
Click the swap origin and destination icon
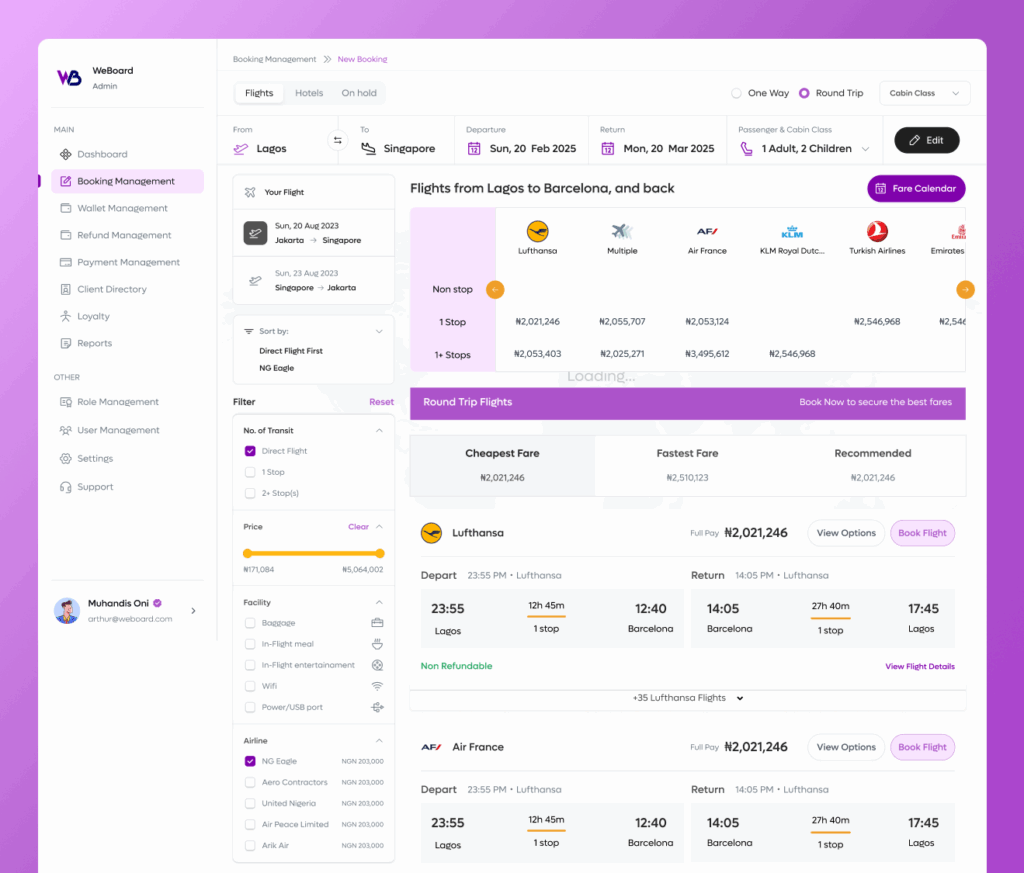pyautogui.click(x=337, y=141)
